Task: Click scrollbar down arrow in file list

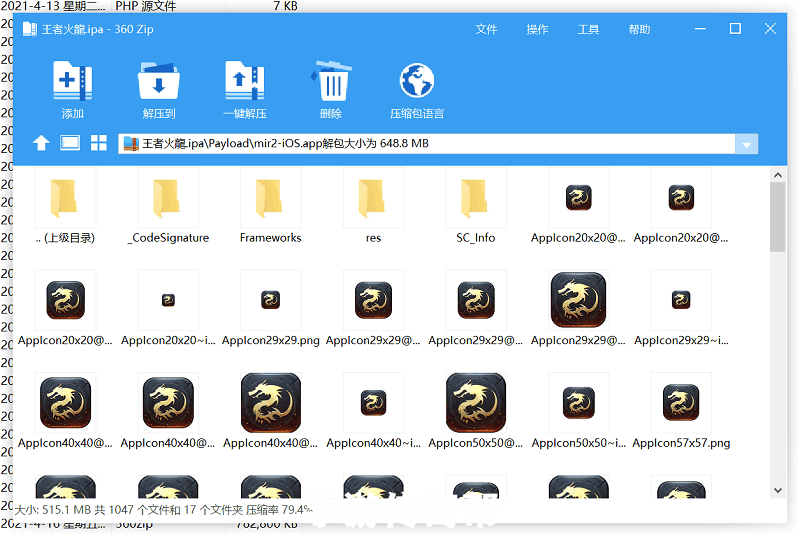Action: coord(778,490)
